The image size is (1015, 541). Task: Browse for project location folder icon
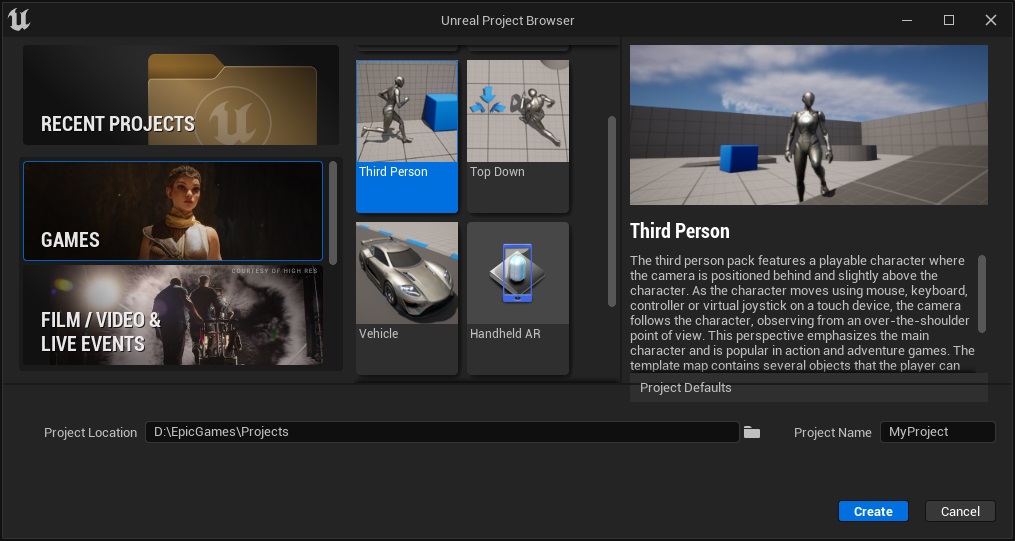coord(752,432)
